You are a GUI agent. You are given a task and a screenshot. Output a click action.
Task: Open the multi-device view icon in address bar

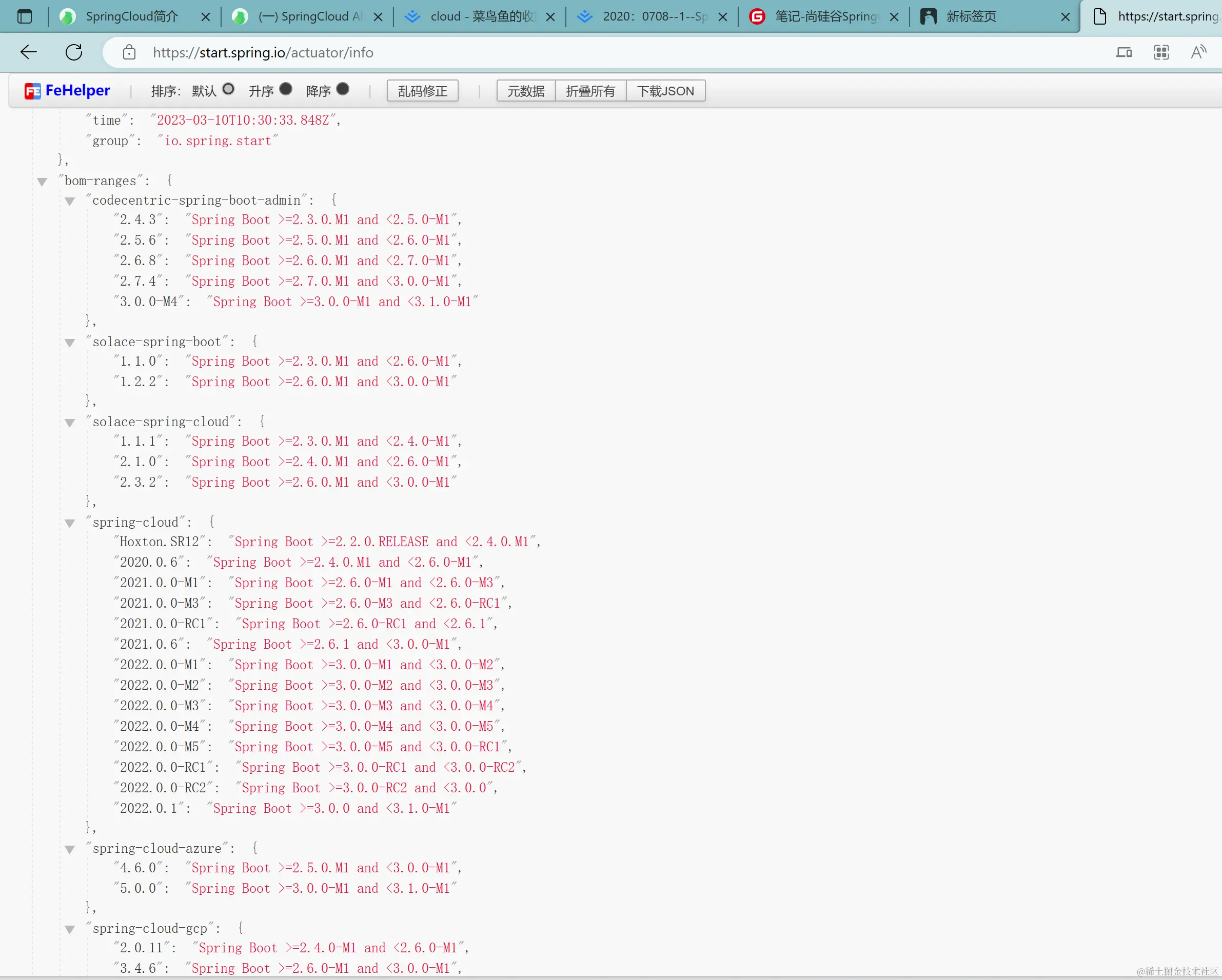(1124, 53)
